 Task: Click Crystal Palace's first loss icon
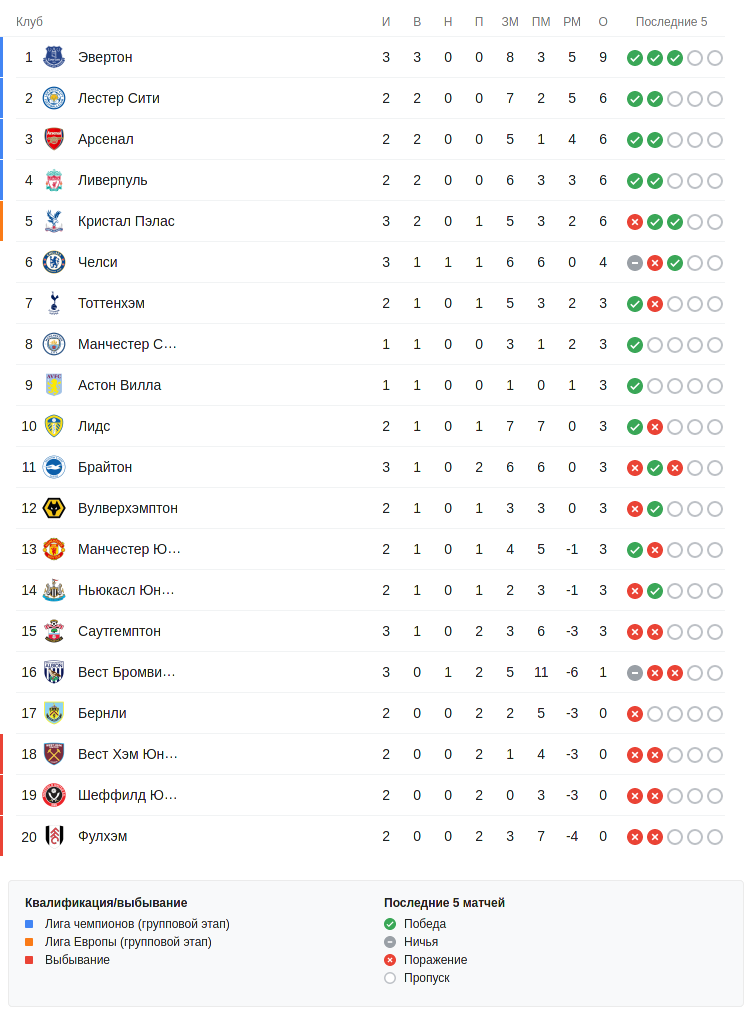click(x=634, y=222)
